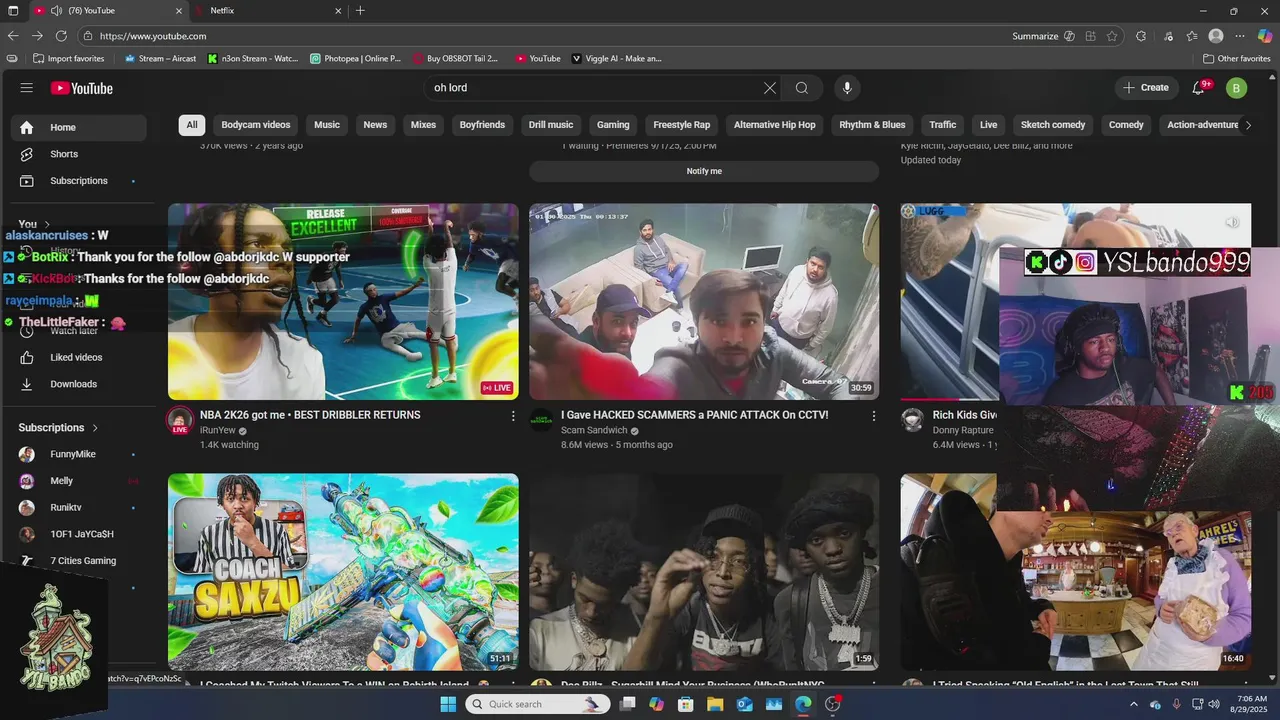The image size is (1280, 720).
Task: Show more filter chips with right arrow
Action: (1248, 125)
